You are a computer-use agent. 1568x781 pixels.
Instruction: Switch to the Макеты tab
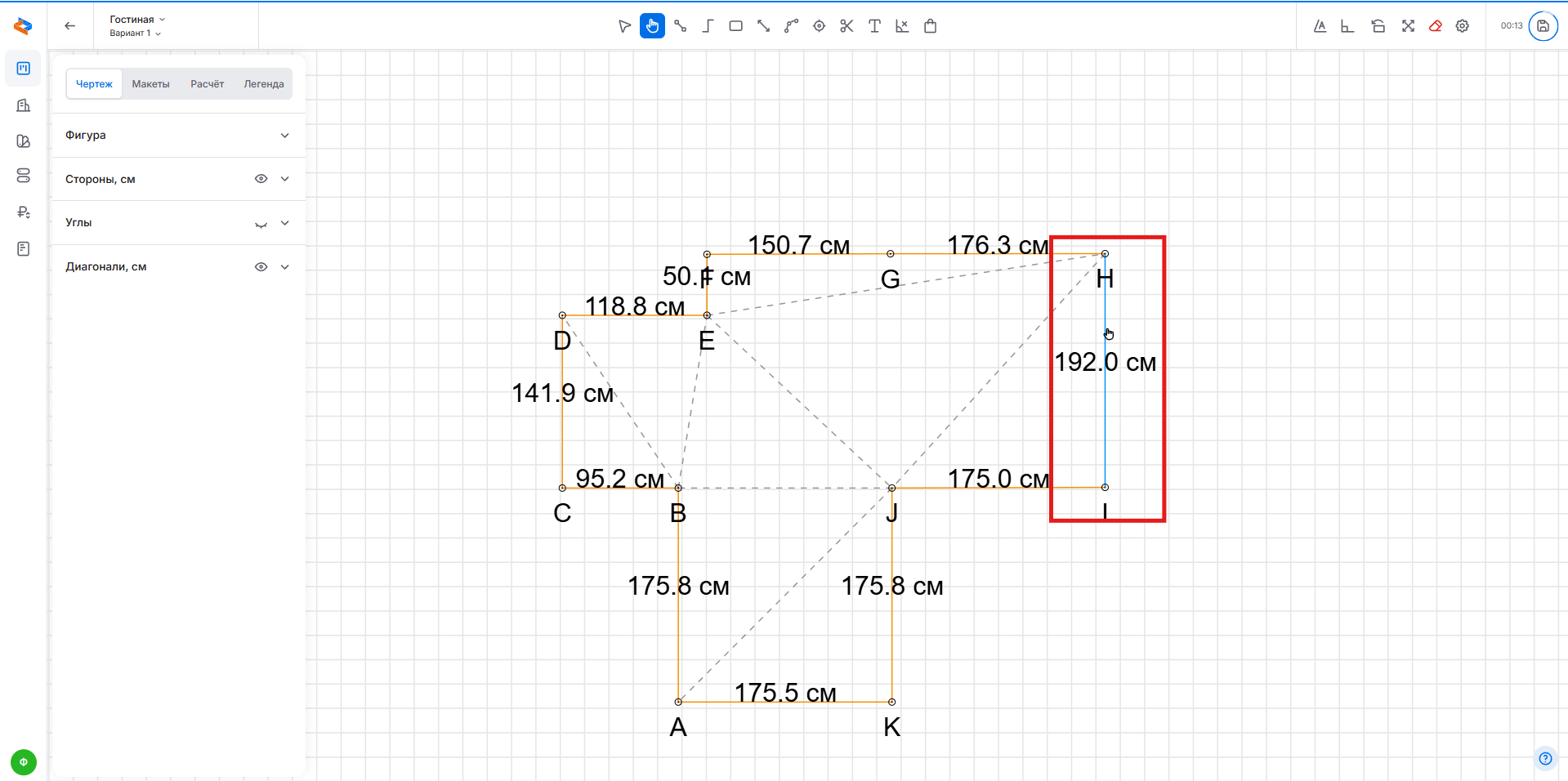point(150,84)
